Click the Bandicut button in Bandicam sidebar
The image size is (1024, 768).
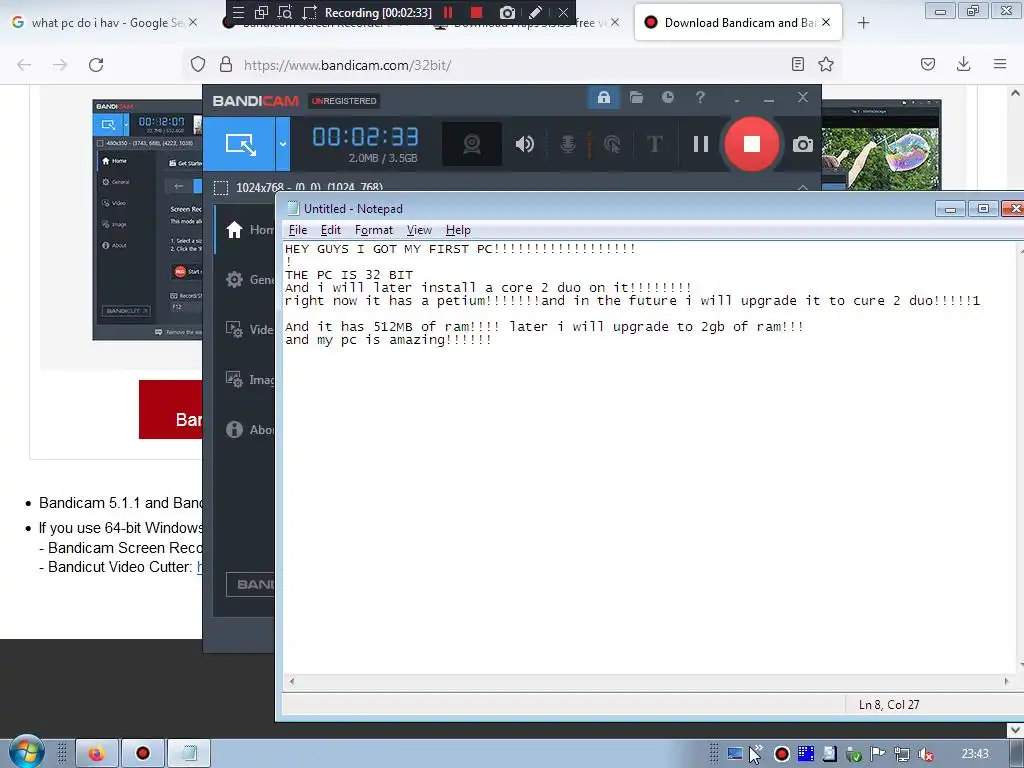(250, 584)
